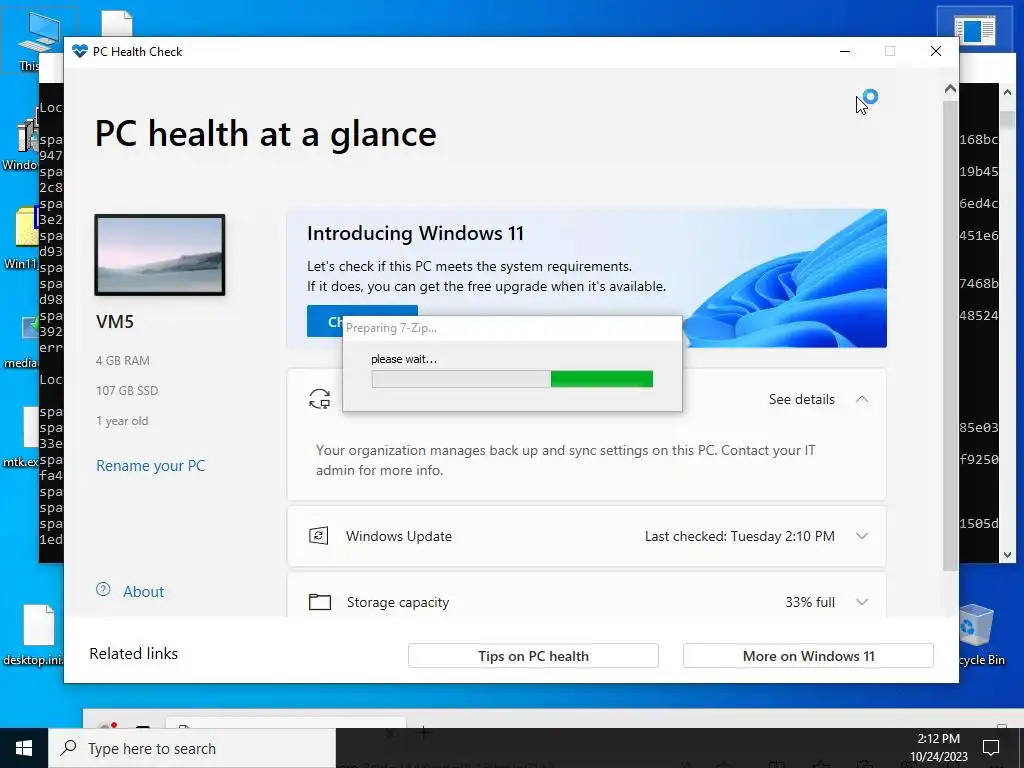Screen dimensions: 1024x768
Task: Click the Preparing 7-Zip dialog title
Action: tap(391, 328)
